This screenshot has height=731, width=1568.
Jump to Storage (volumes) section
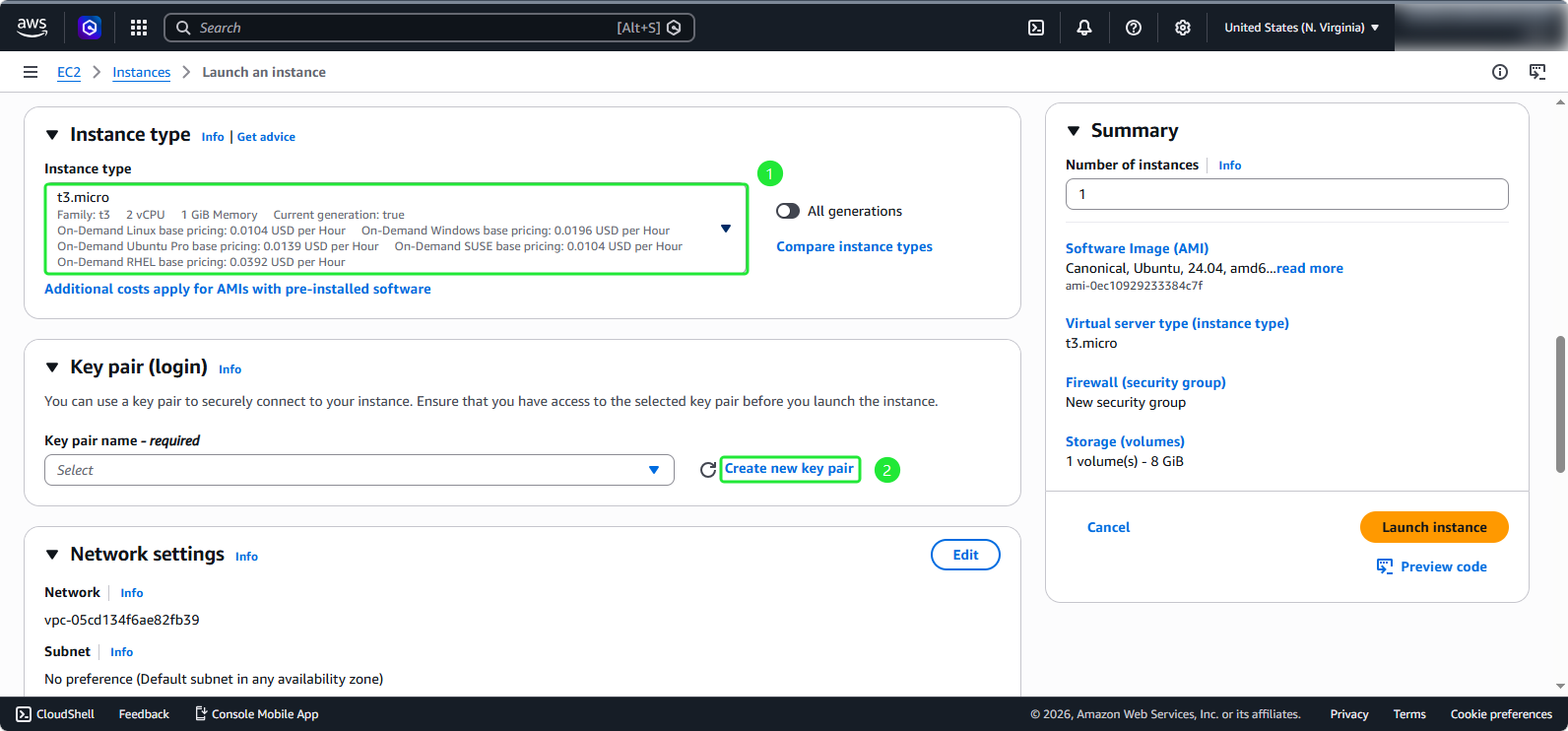[x=1125, y=441]
